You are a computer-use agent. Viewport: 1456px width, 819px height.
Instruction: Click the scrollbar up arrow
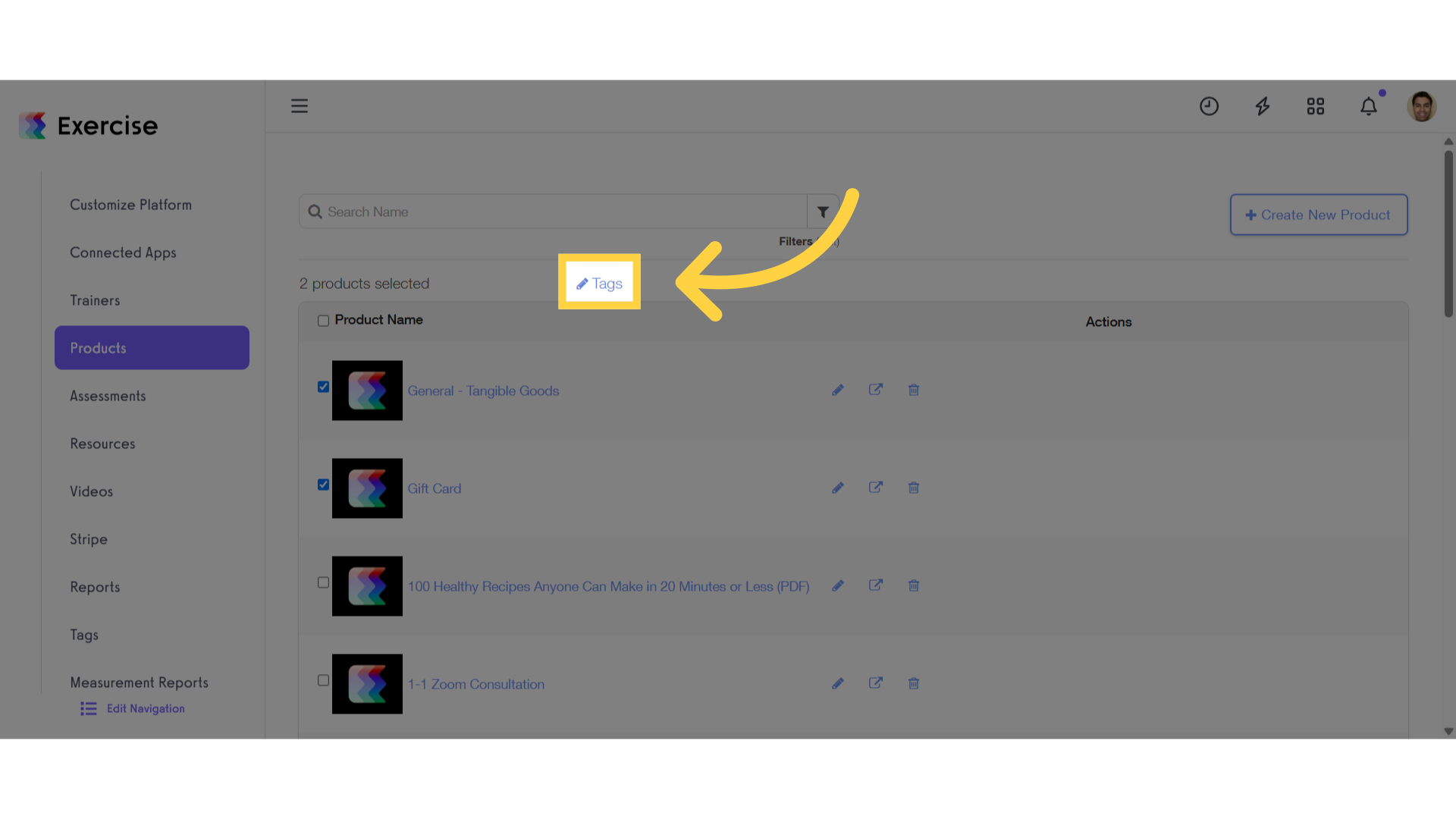[1448, 142]
